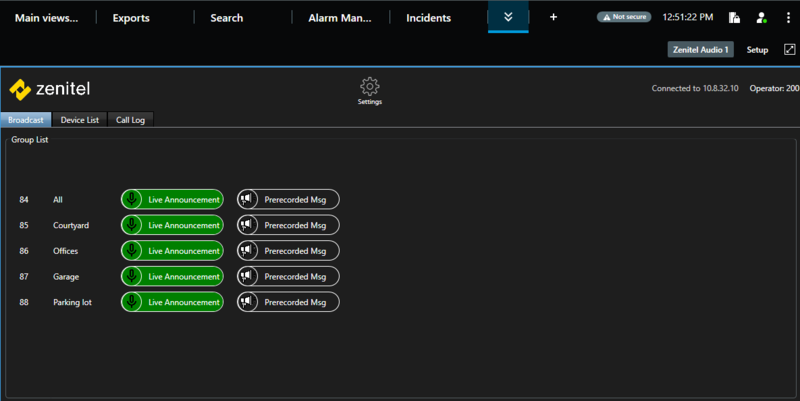Image resolution: width=800 pixels, height=401 pixels.
Task: Toggle full screen with the expand icon
Action: (789, 49)
